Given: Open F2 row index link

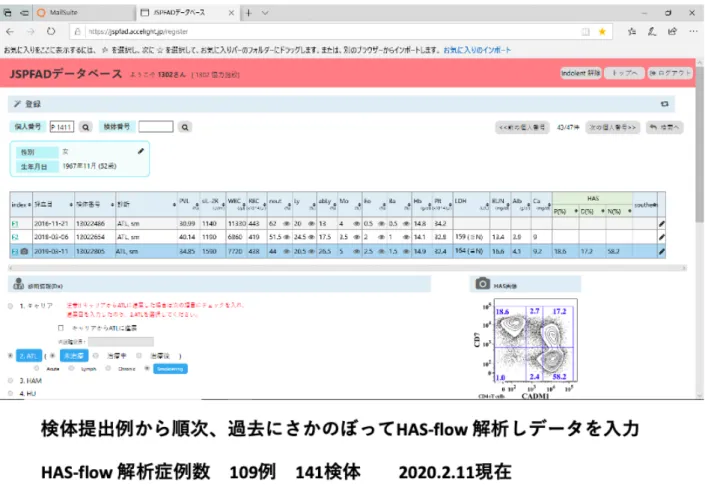Looking at the screenshot, I should point(15,237).
